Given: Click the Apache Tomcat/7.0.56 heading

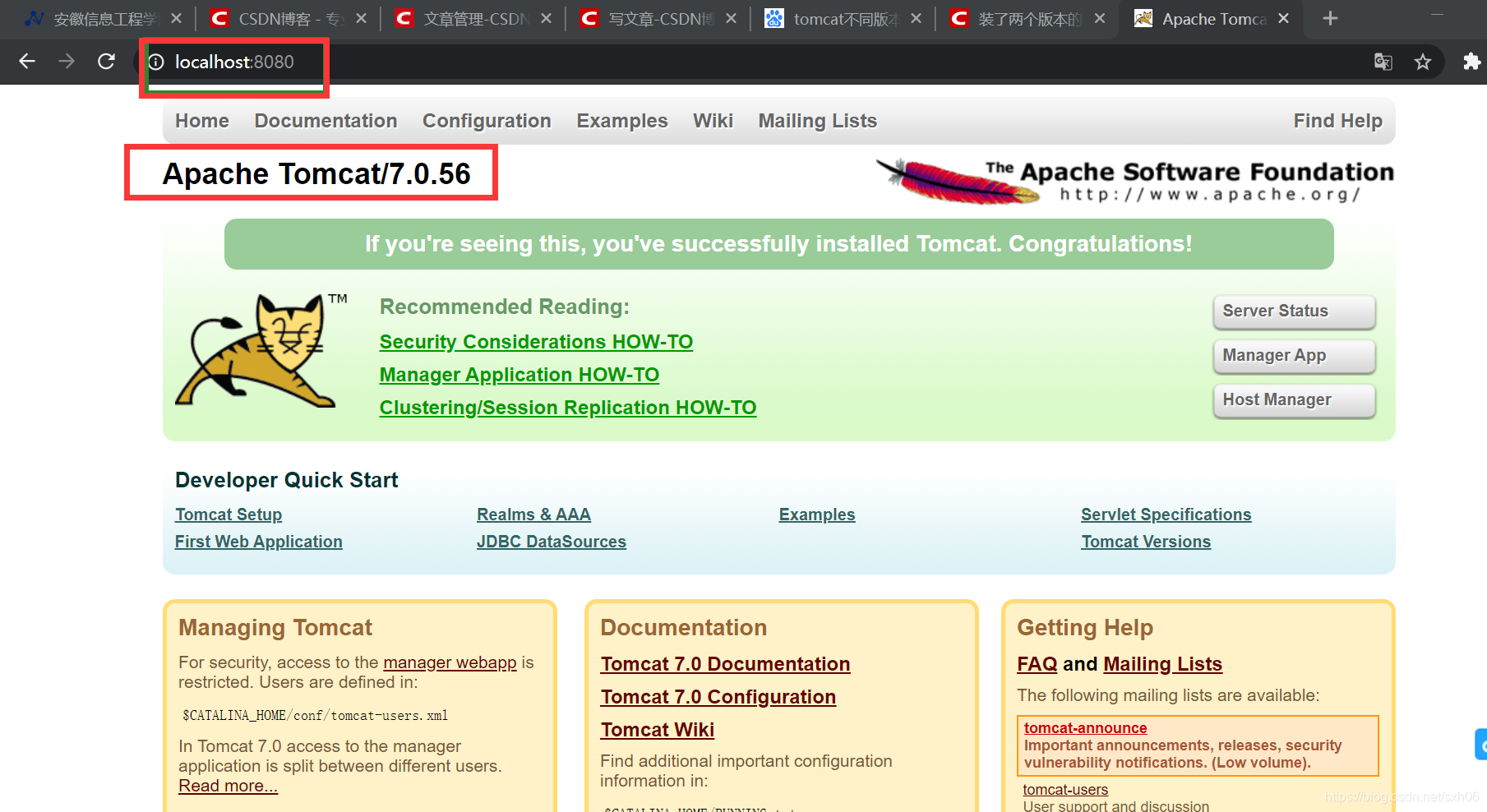Looking at the screenshot, I should tap(316, 174).
